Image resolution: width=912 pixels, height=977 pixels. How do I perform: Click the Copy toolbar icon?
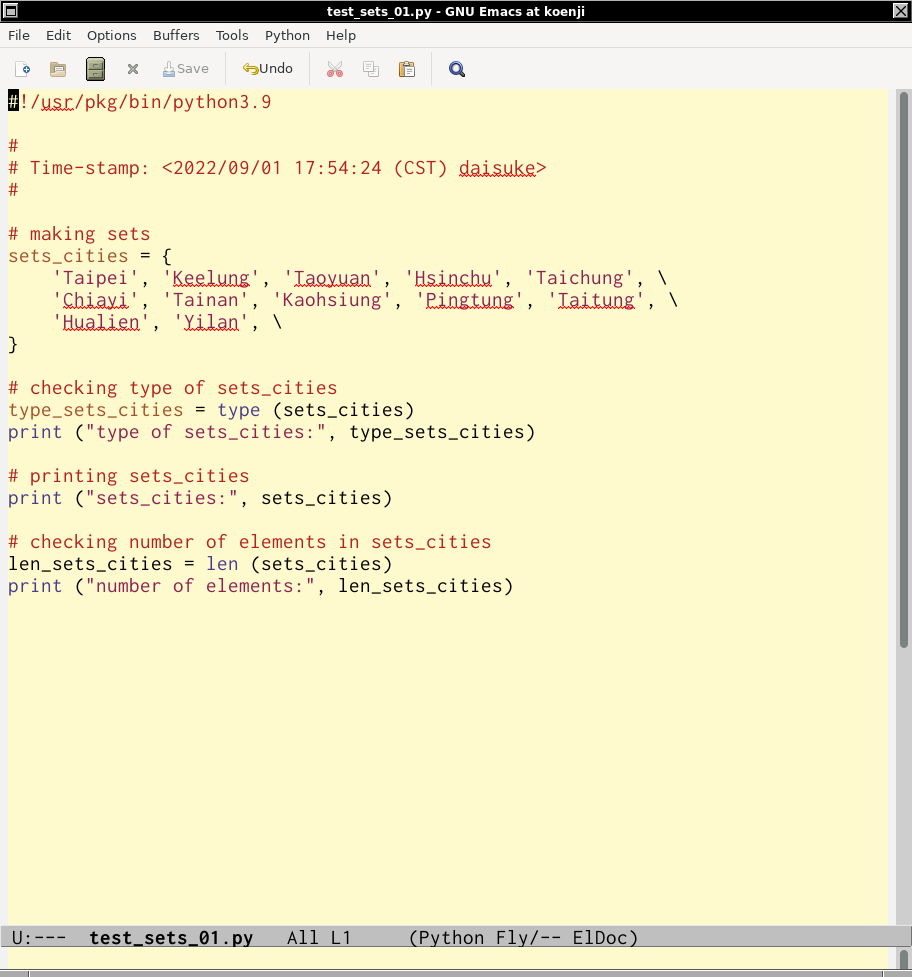point(371,69)
